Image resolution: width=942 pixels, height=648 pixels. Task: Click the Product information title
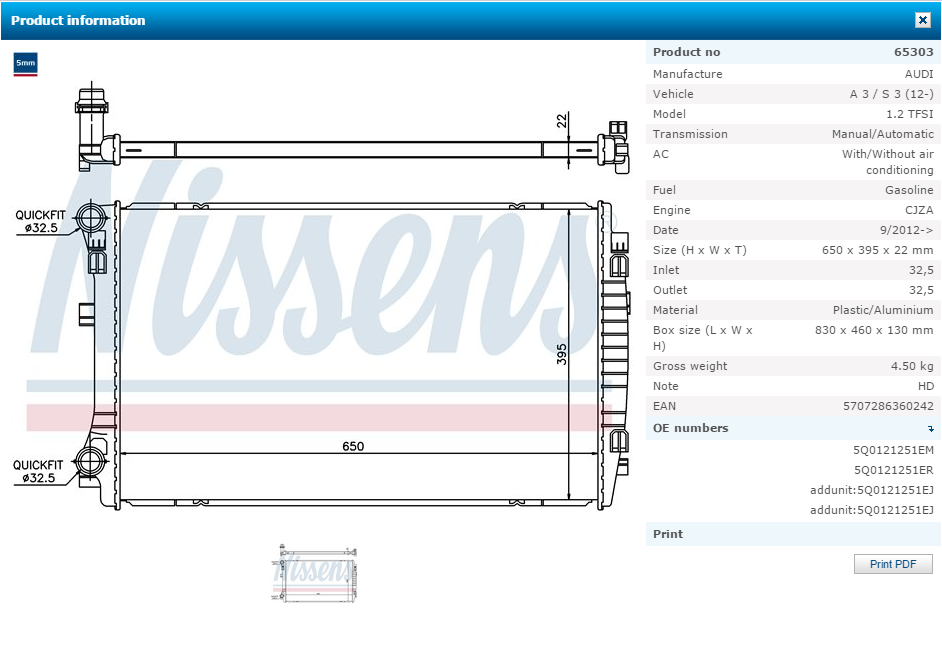(78, 20)
